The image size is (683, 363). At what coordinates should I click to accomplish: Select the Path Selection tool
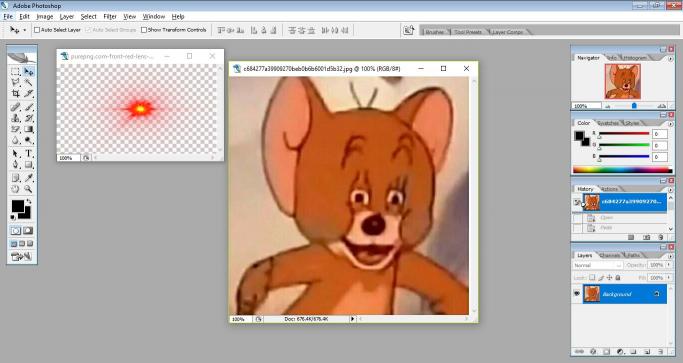click(x=15, y=153)
